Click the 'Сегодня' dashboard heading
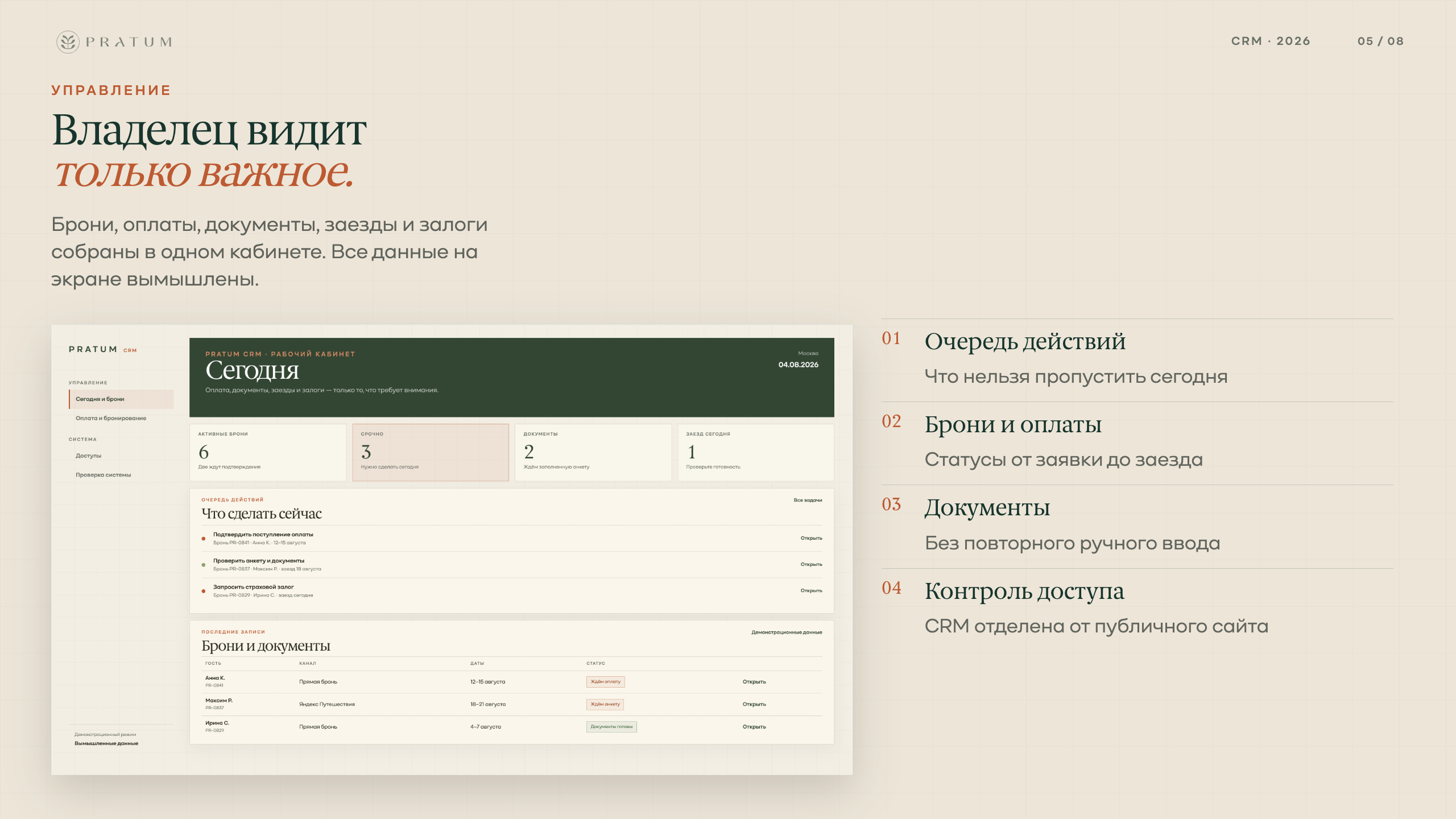 tap(252, 370)
